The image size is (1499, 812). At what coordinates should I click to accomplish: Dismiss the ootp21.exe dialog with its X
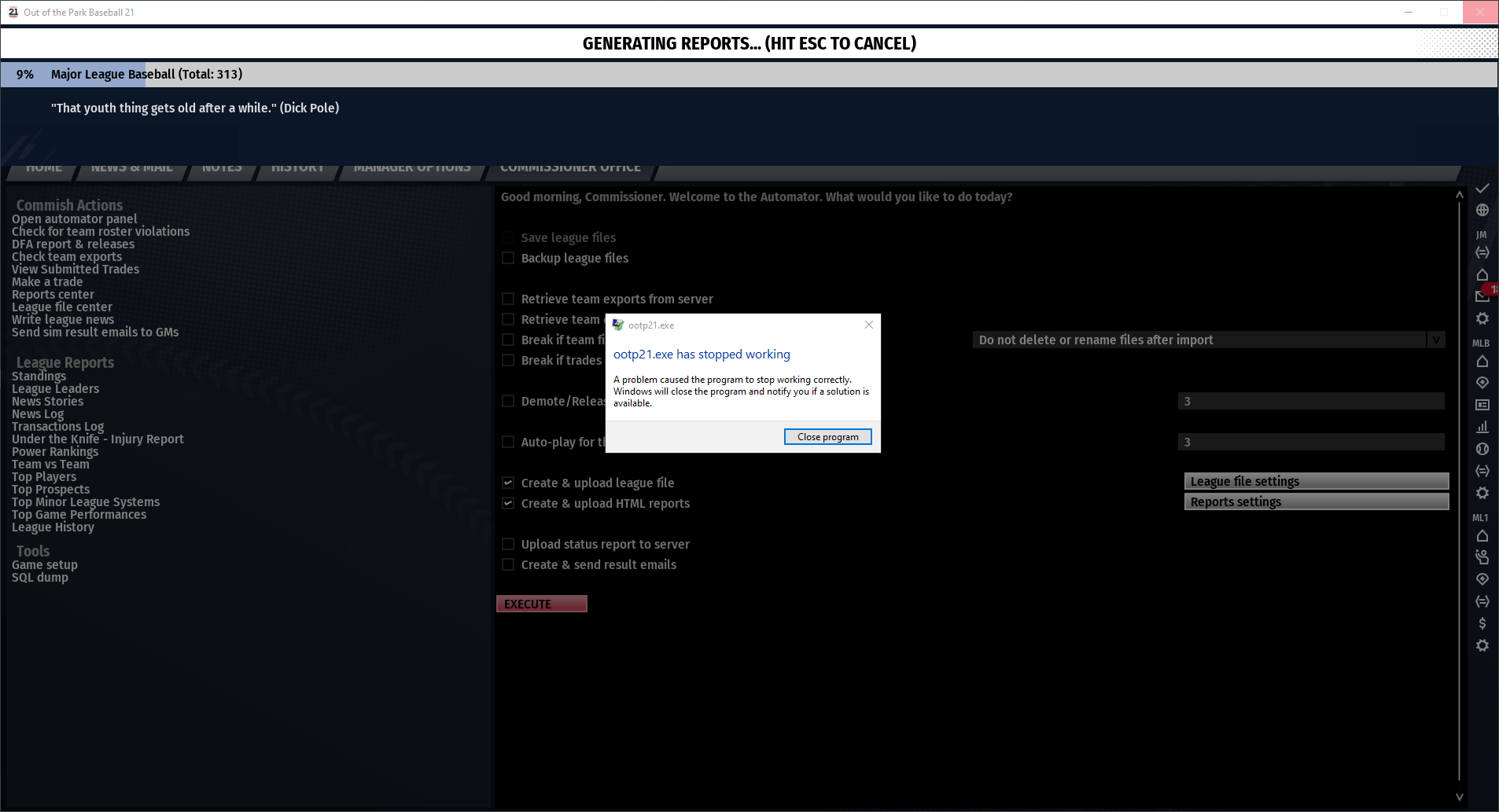(x=869, y=325)
